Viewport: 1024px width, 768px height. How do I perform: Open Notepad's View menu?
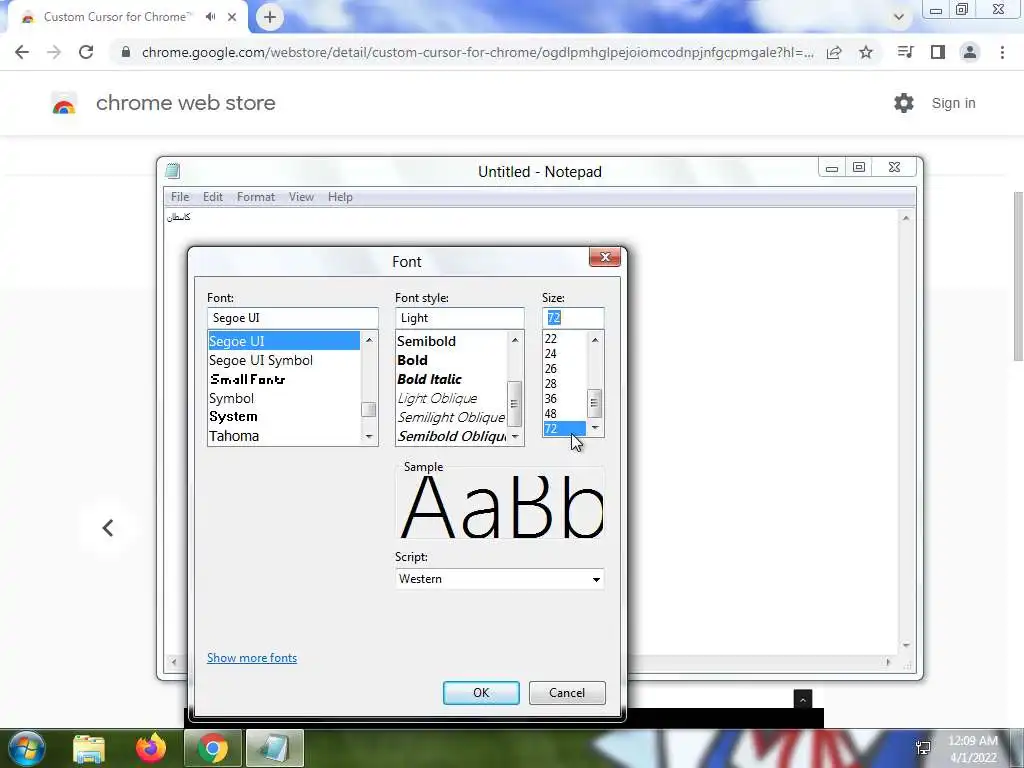[301, 197]
